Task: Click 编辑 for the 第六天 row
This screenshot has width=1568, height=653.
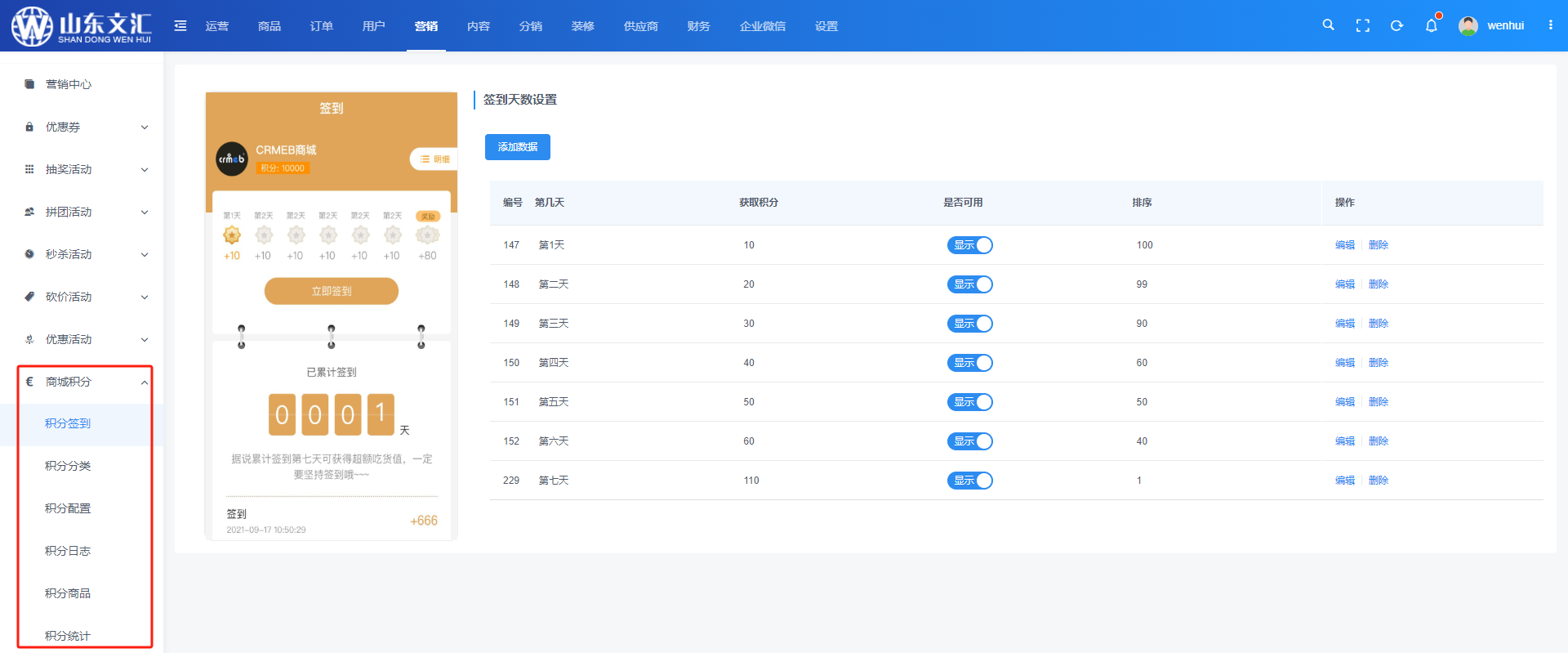Action: point(1345,441)
